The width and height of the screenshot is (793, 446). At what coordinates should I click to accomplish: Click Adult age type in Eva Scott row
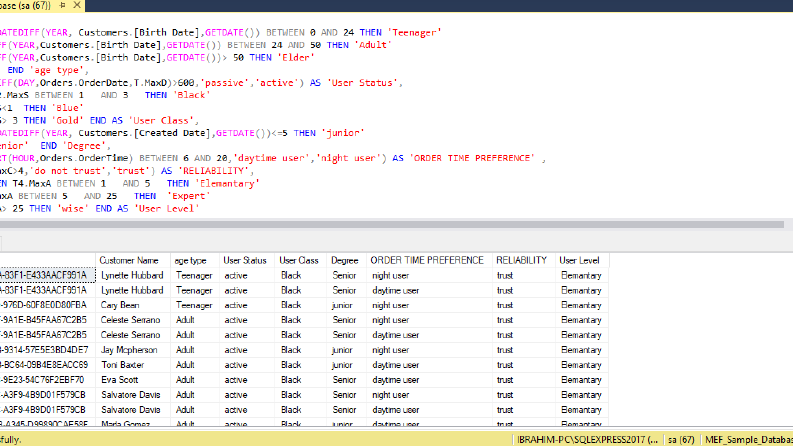tap(195, 380)
